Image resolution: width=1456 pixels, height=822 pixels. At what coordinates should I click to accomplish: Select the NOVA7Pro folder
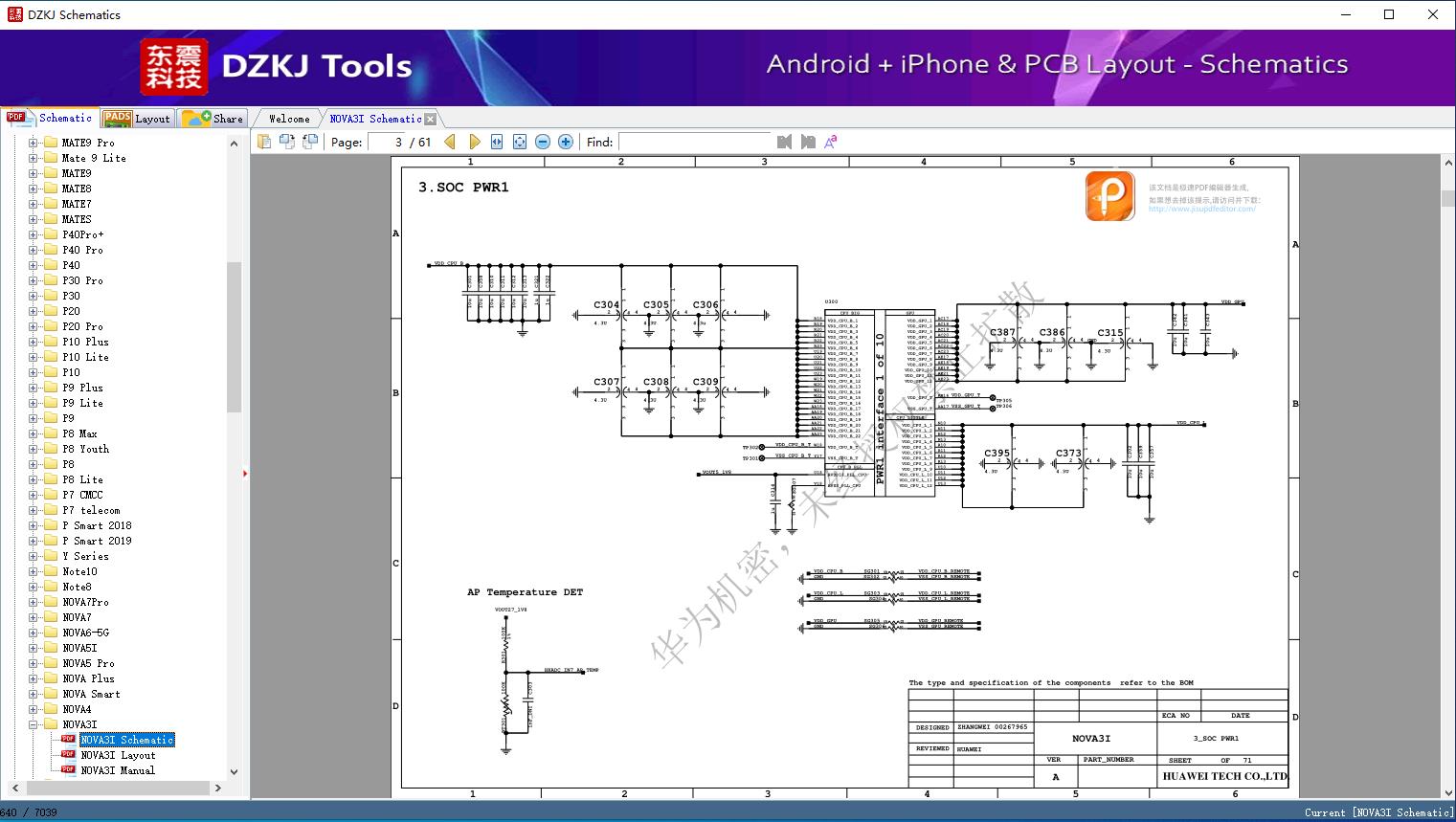[85, 602]
